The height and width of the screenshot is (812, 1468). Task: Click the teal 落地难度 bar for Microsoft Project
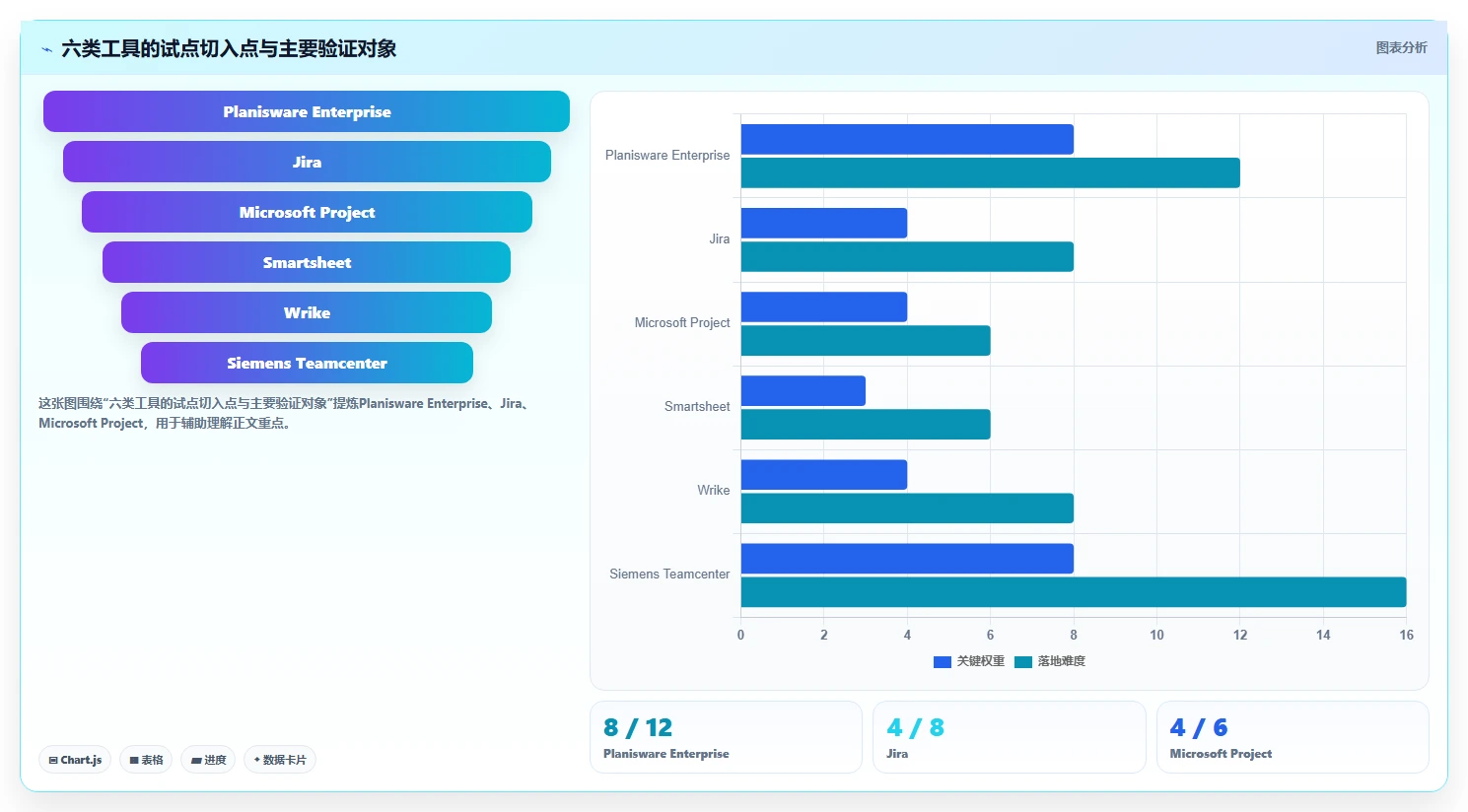coord(866,340)
